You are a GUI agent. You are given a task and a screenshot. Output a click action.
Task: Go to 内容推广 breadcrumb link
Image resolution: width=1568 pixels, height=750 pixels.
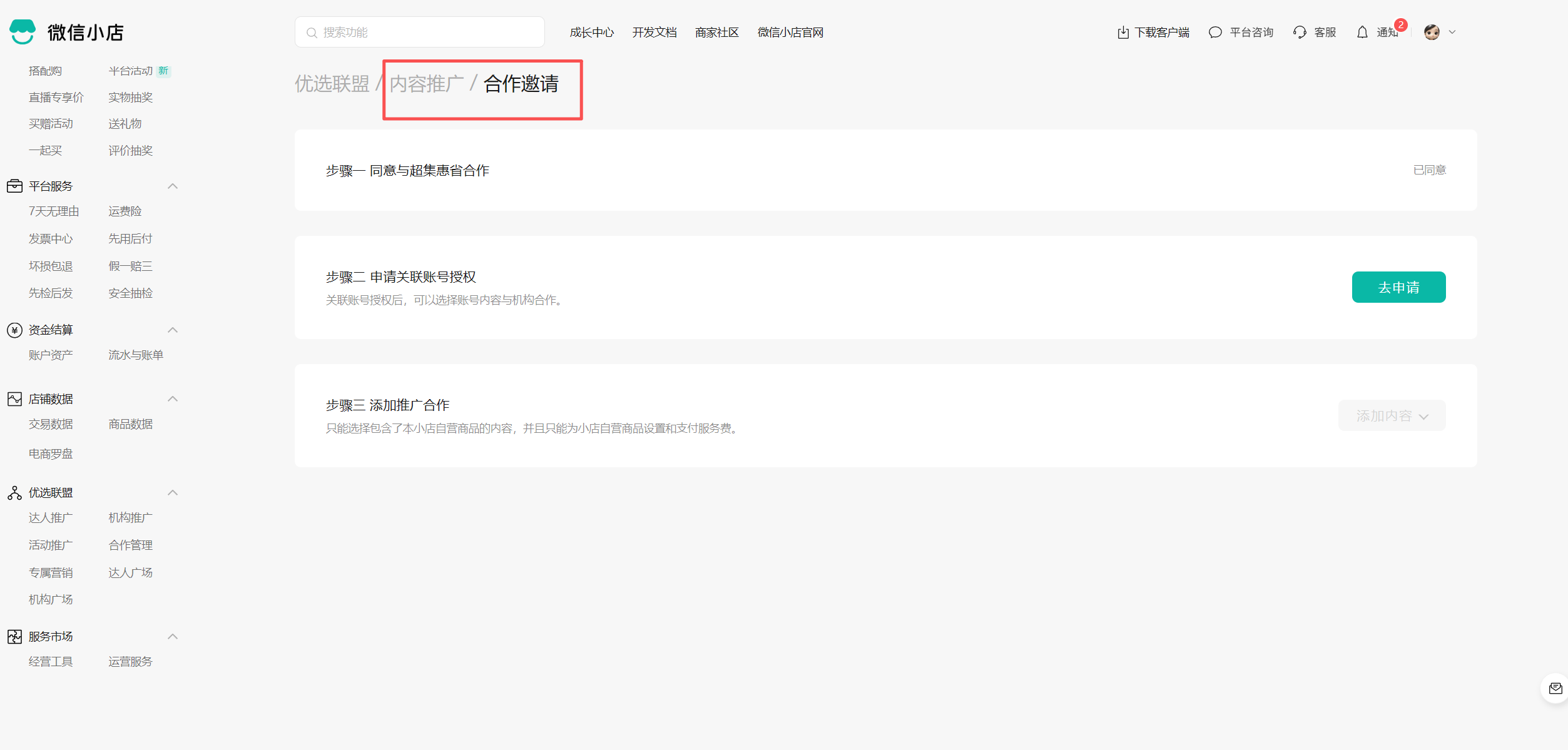point(427,84)
